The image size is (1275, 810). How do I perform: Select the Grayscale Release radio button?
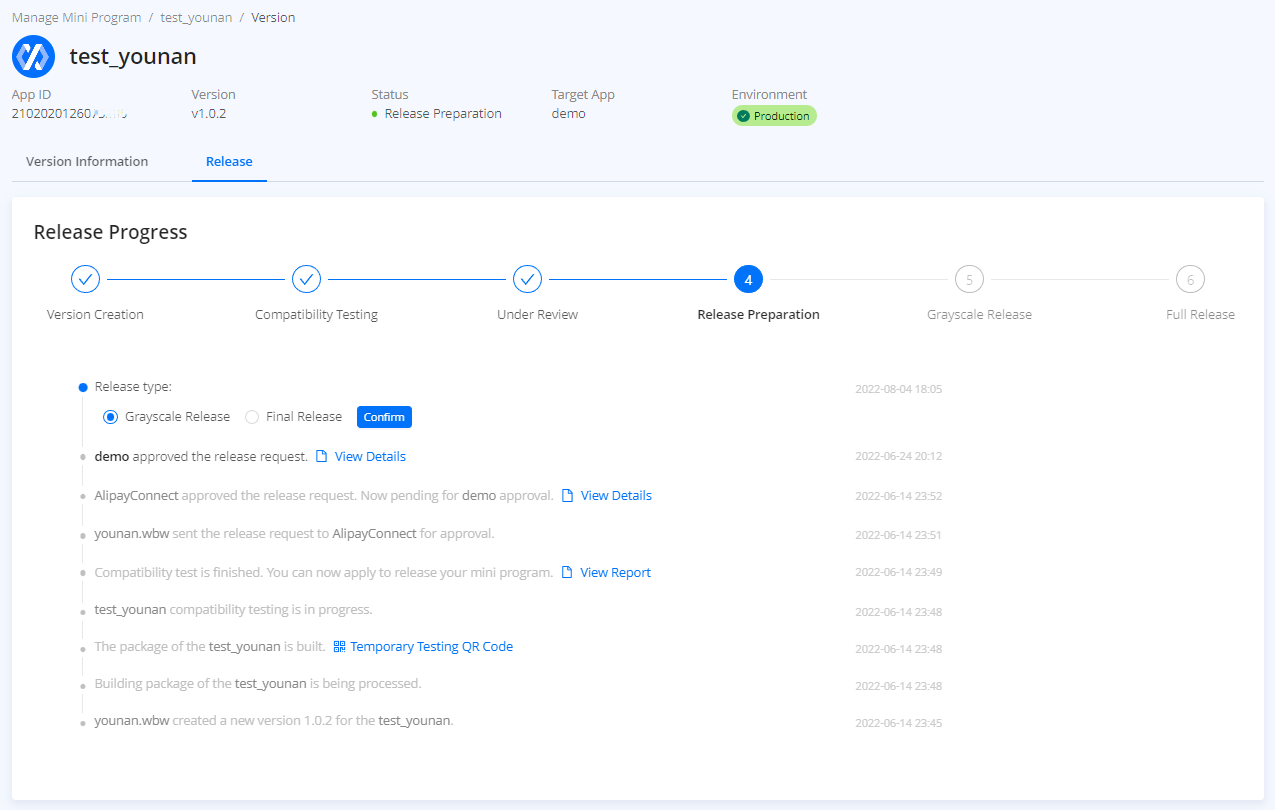pos(111,417)
